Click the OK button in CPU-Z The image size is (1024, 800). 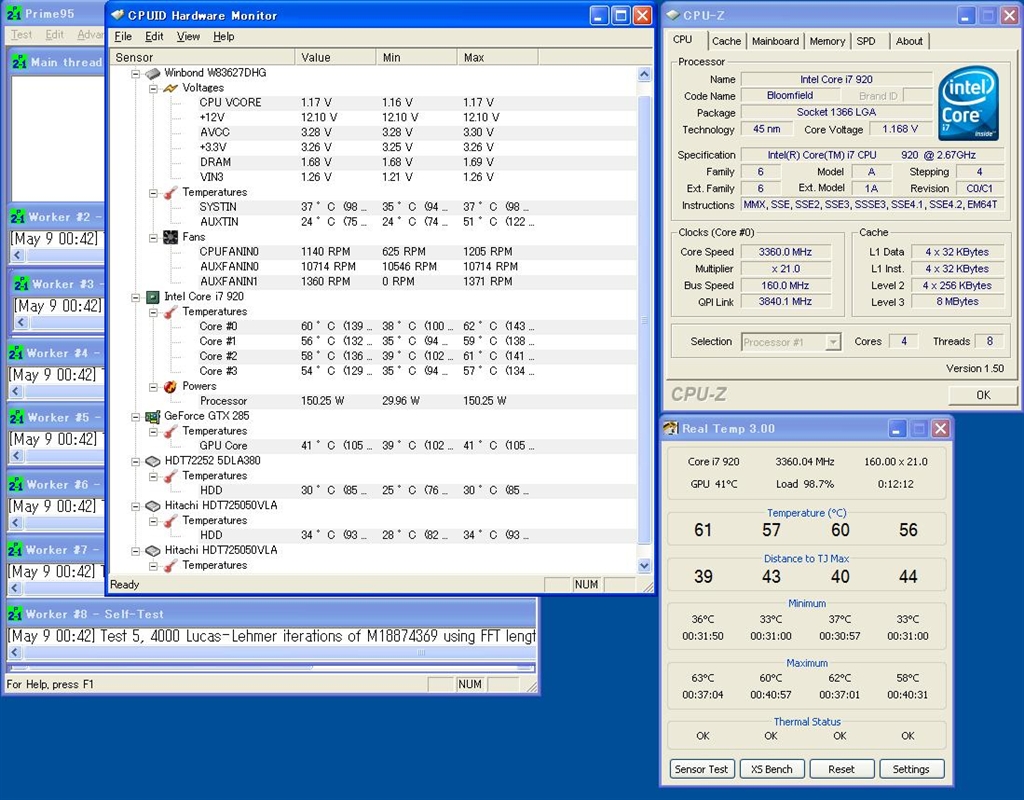point(982,395)
